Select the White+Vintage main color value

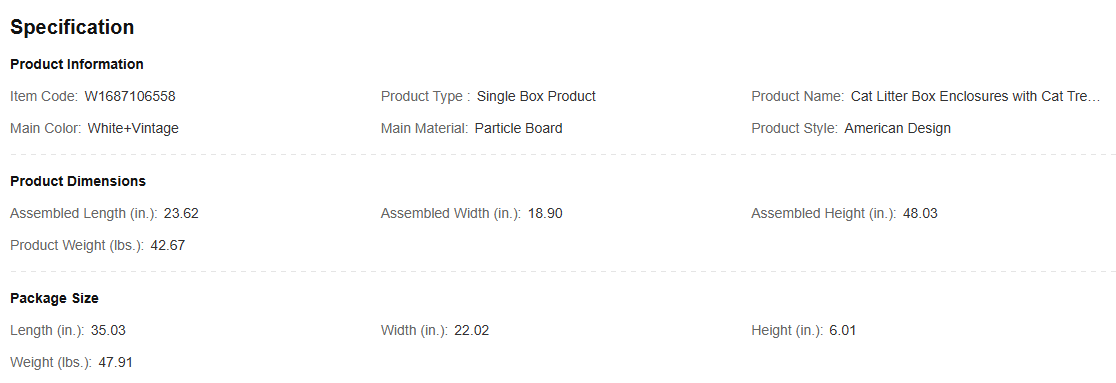tap(133, 128)
